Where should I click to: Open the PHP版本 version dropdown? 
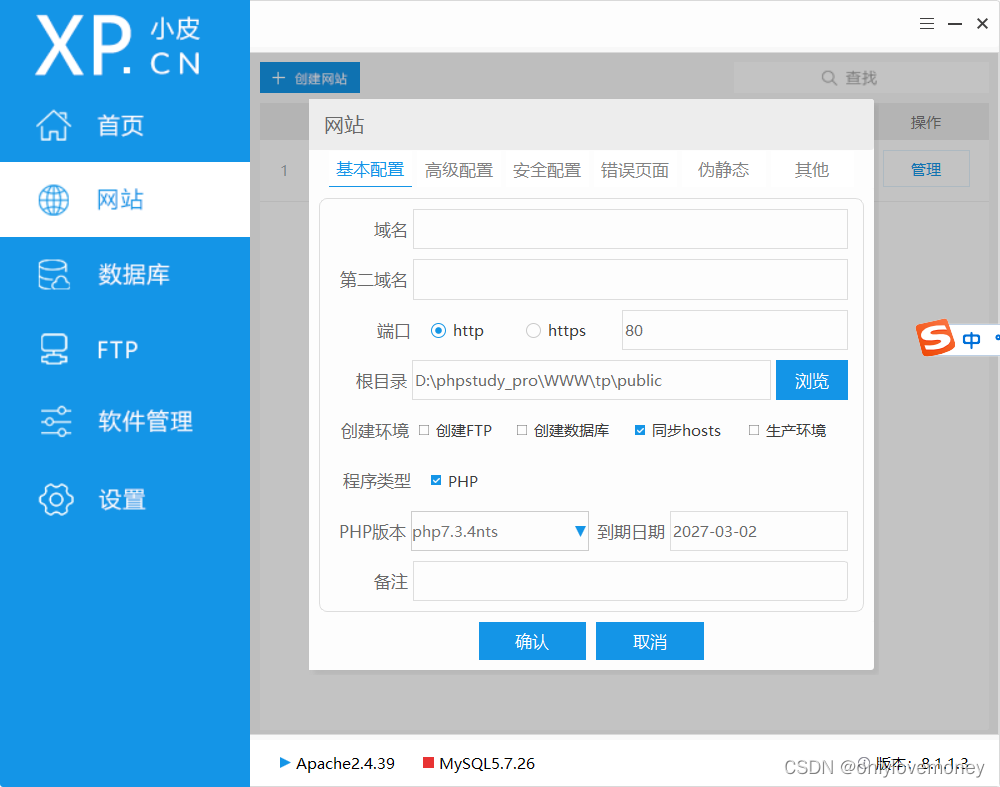coord(580,531)
